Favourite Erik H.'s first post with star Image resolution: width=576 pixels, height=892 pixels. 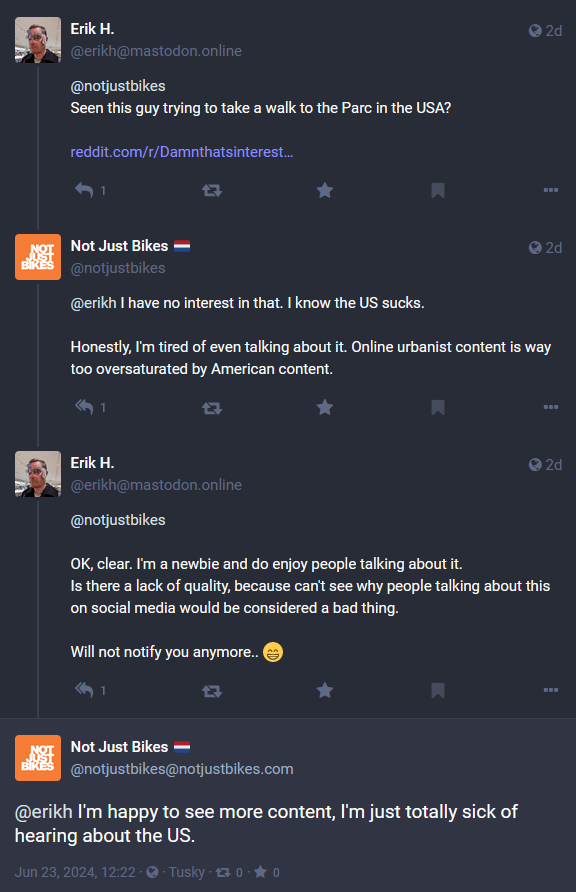[325, 190]
